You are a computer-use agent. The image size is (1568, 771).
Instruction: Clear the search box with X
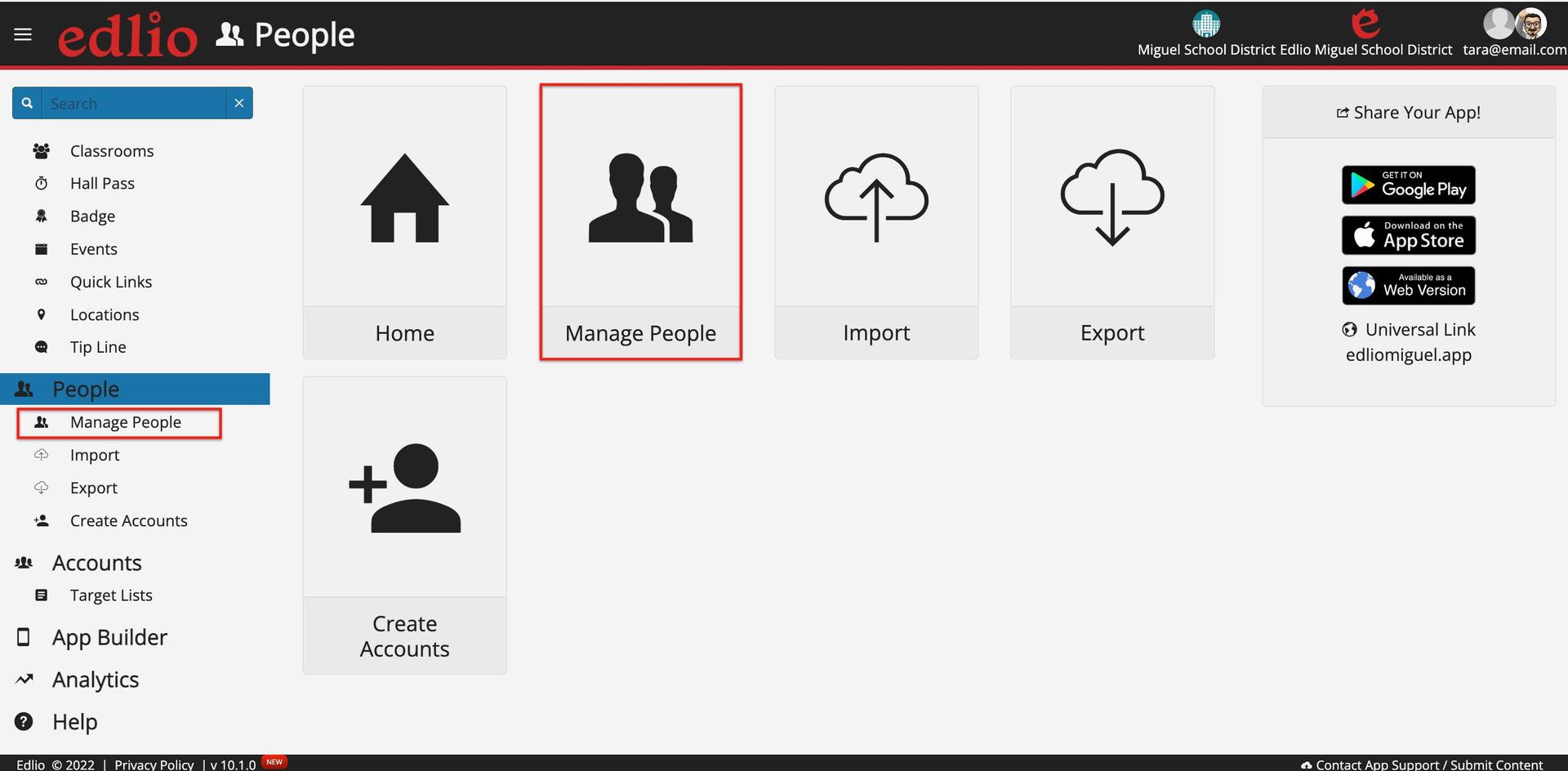pos(239,103)
